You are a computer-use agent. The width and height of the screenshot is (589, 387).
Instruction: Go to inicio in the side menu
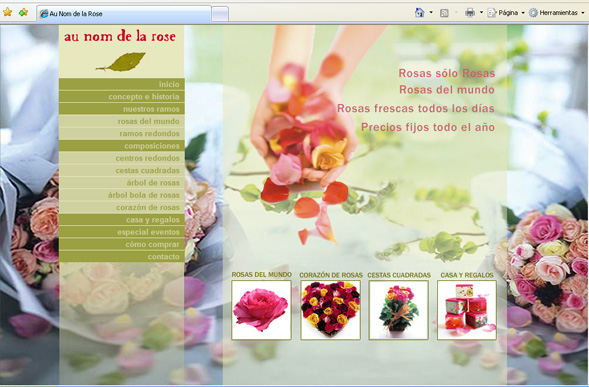[x=122, y=84]
